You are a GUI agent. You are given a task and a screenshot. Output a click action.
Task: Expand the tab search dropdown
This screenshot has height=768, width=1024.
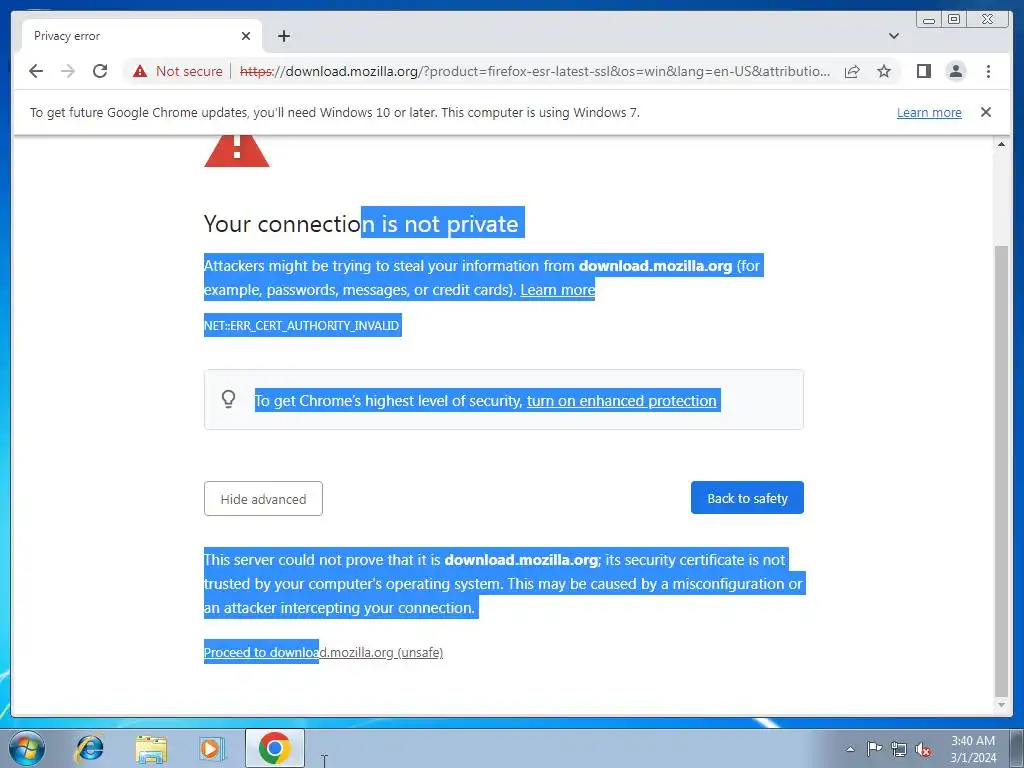[x=894, y=36]
